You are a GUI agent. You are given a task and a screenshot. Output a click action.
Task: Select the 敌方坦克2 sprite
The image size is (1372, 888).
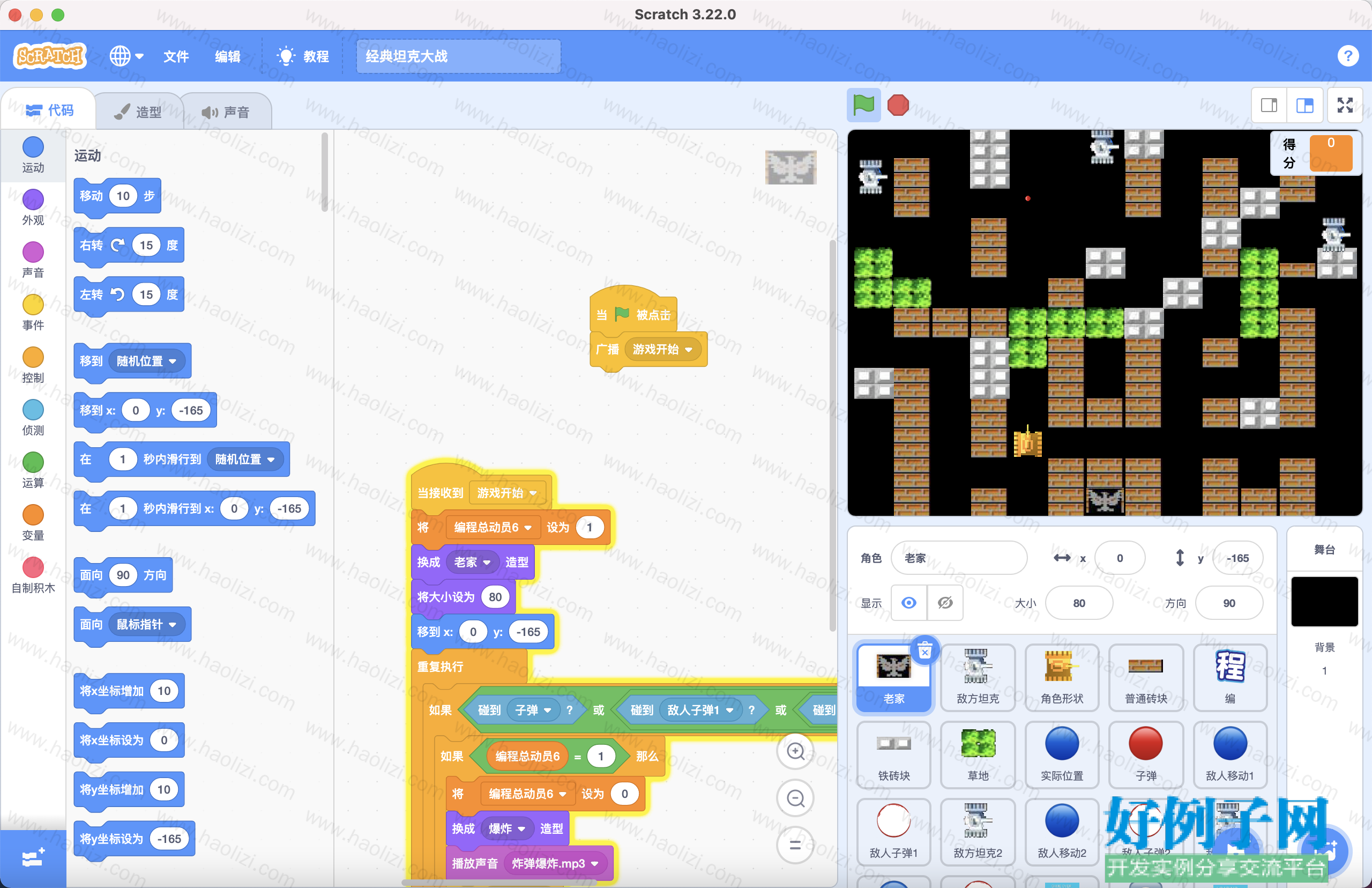[978, 832]
